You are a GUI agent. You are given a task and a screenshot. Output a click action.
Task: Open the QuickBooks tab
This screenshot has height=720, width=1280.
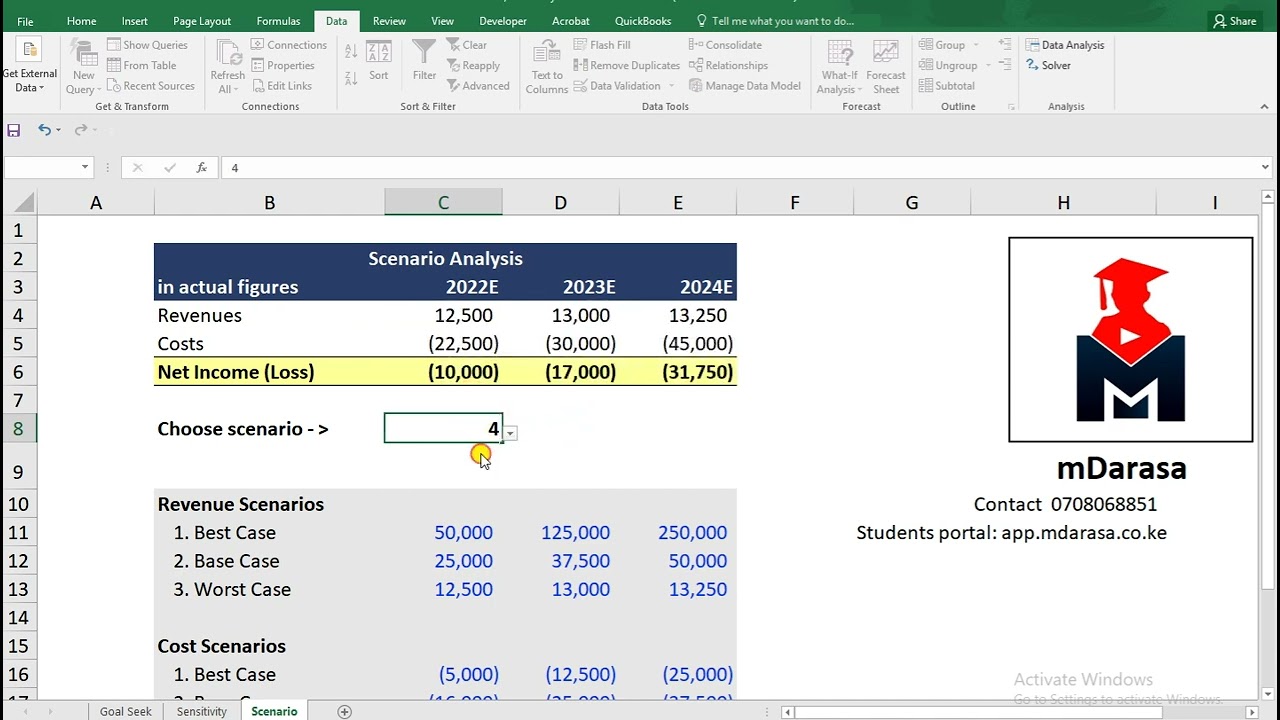(643, 21)
